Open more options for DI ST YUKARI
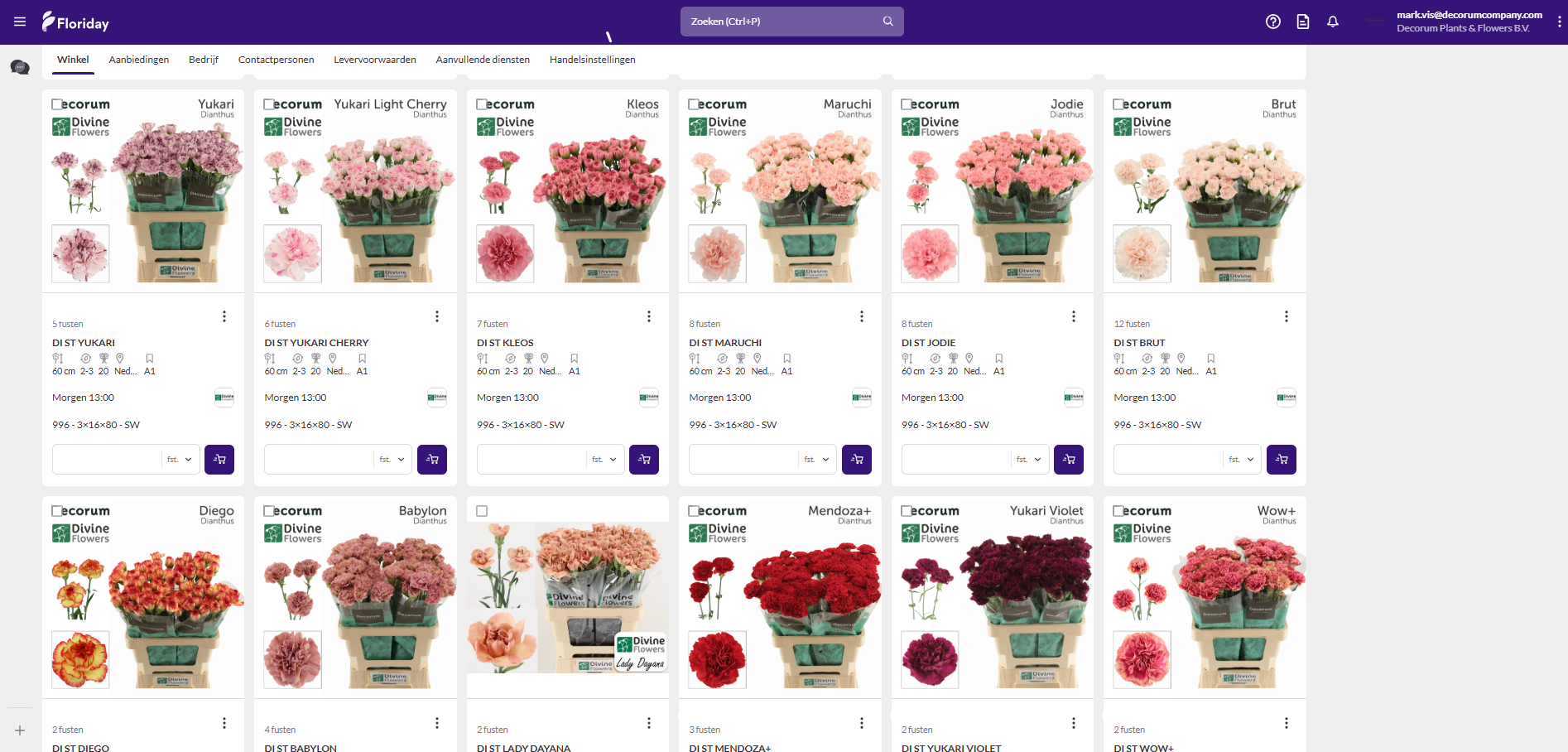 point(224,316)
